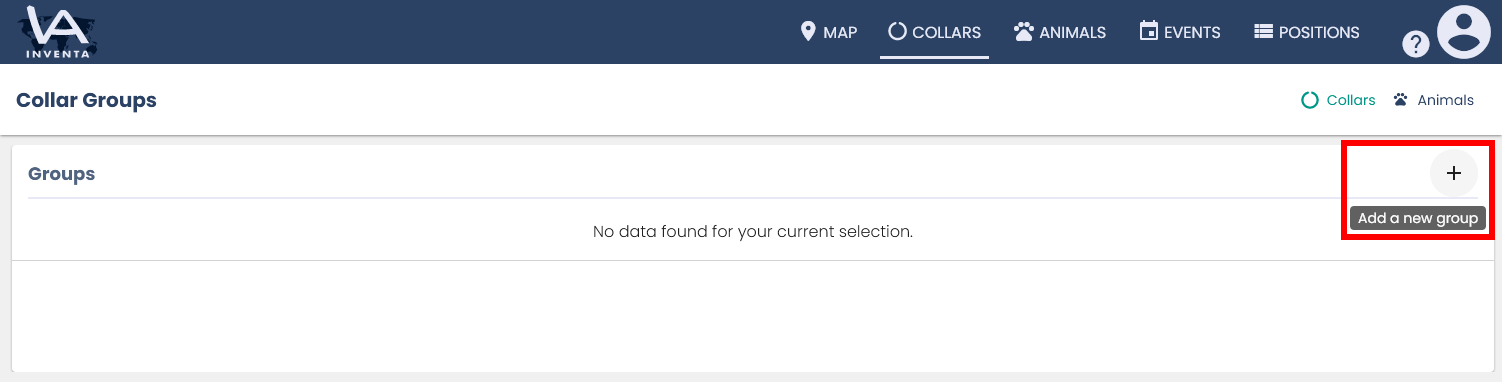The height and width of the screenshot is (382, 1502).
Task: Click the 'Add a new group' tooltip
Action: tap(1418, 218)
